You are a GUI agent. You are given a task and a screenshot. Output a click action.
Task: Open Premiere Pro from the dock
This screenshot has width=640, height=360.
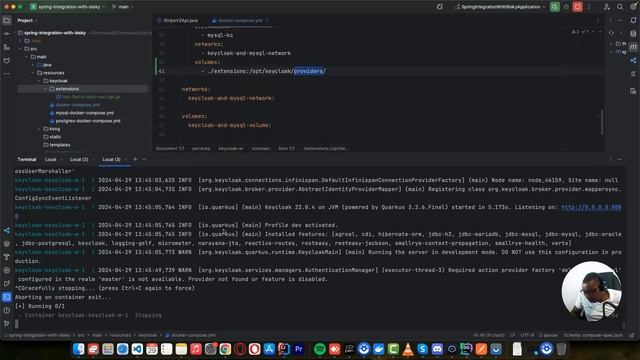point(298,349)
